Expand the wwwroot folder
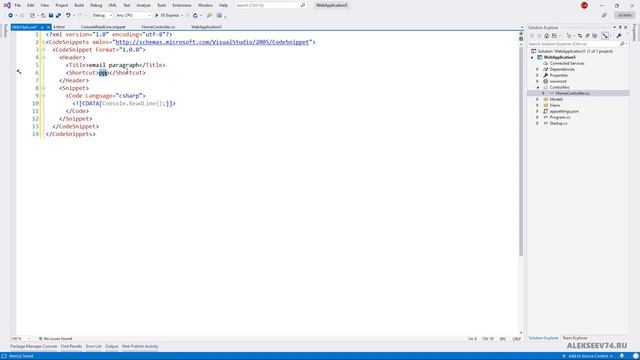This screenshot has width=640, height=360. point(538,81)
